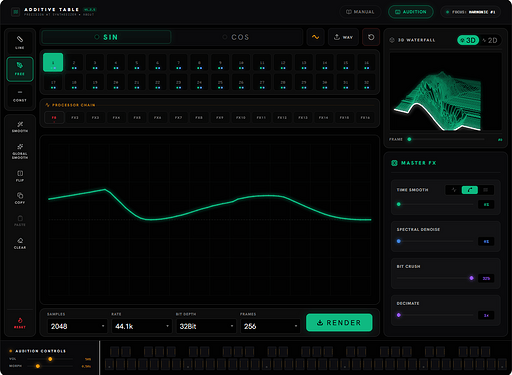Select harmonic slot 12
This screenshot has width=512, height=375.
[283, 62]
